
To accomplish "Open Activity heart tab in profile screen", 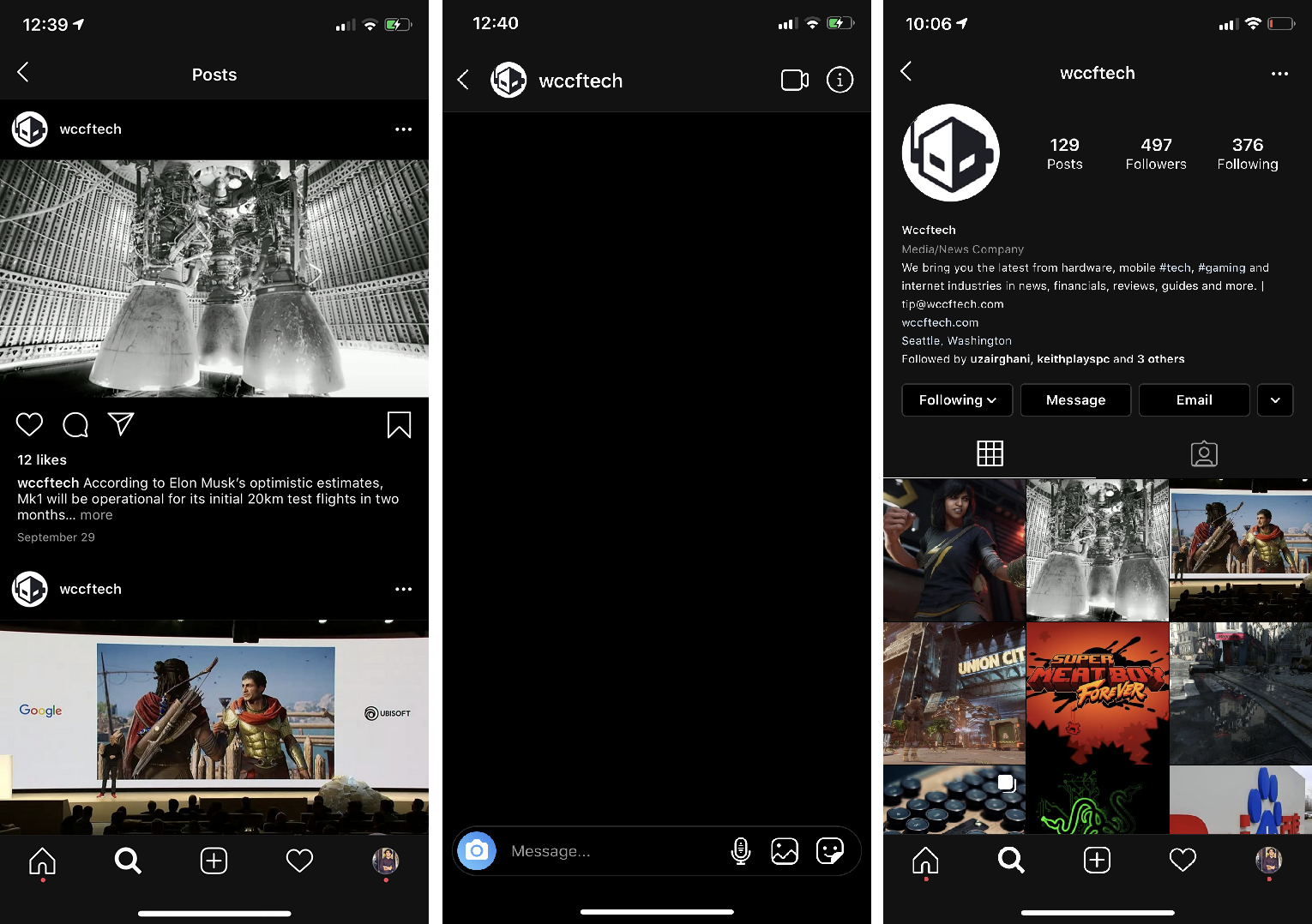I will pyautogui.click(x=1183, y=861).
